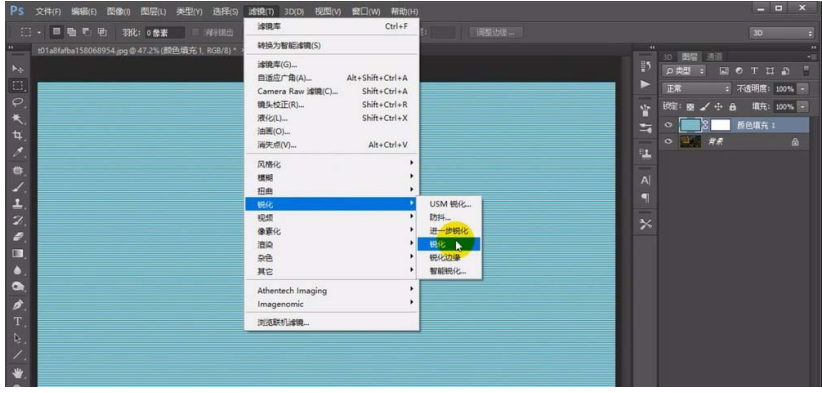
Task: Expand the 模糊 filter submenu
Action: [x=332, y=178]
